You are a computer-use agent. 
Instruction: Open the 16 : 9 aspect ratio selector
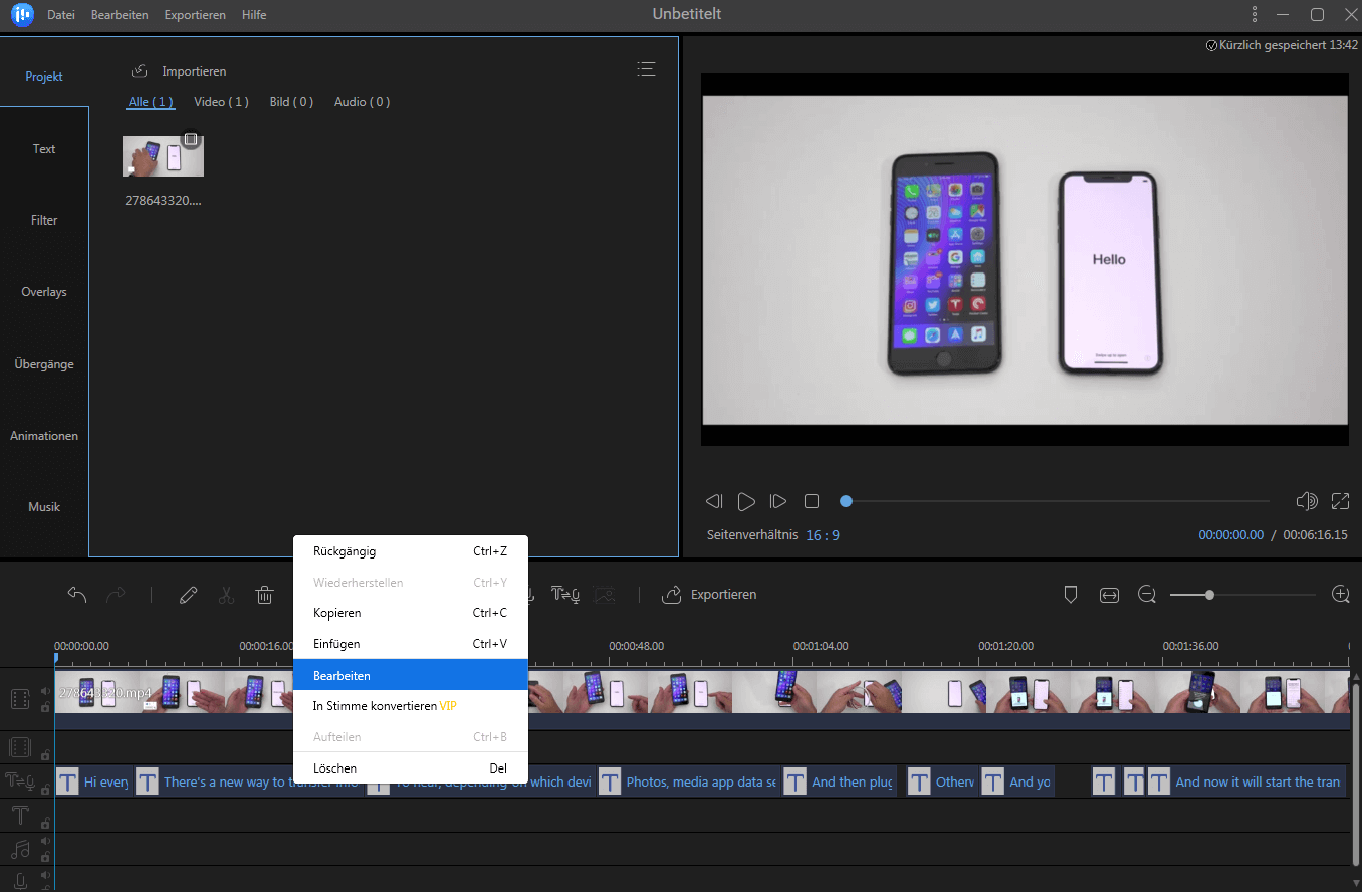(823, 535)
